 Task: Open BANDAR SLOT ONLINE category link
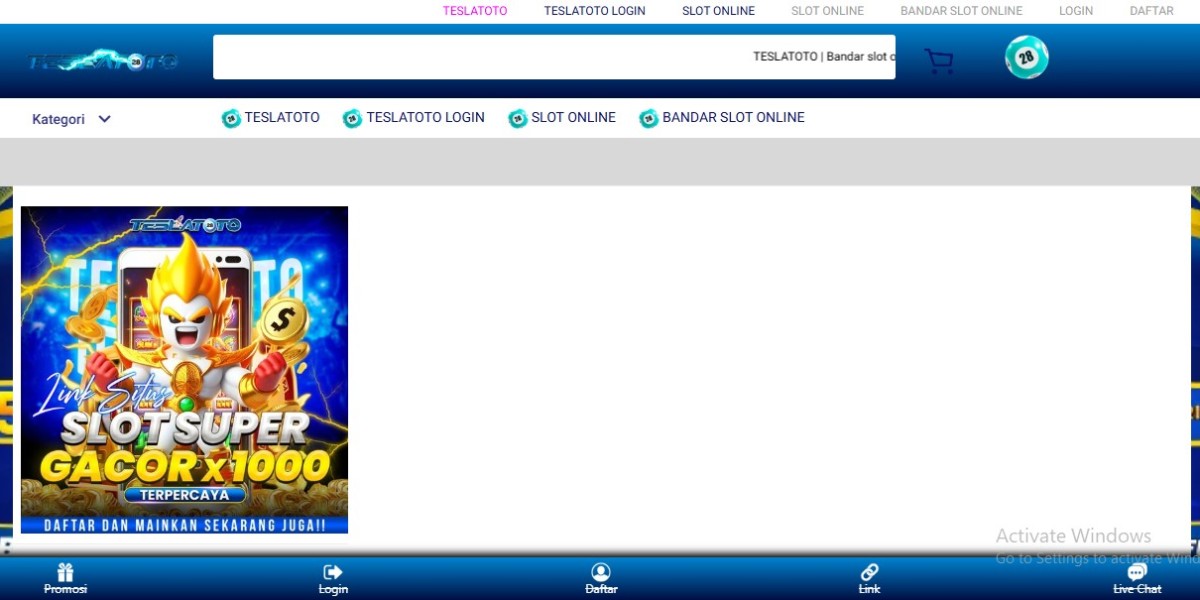pyautogui.click(x=733, y=118)
